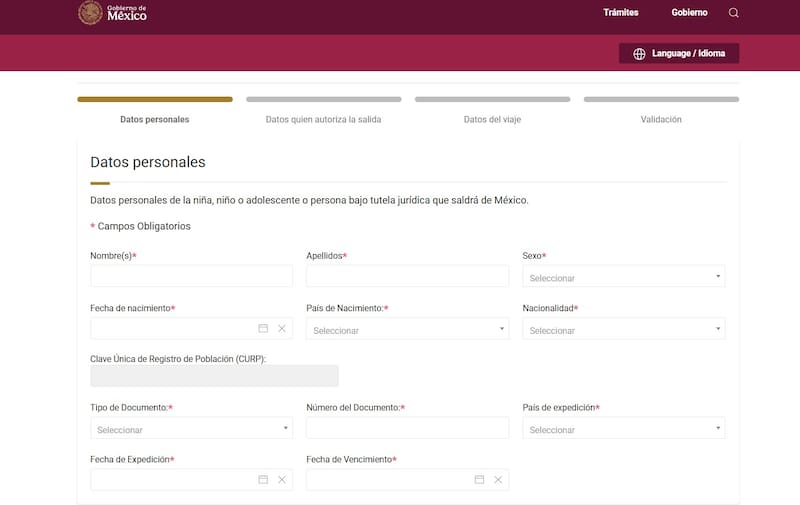Focus the Número del Documento field

point(407,428)
